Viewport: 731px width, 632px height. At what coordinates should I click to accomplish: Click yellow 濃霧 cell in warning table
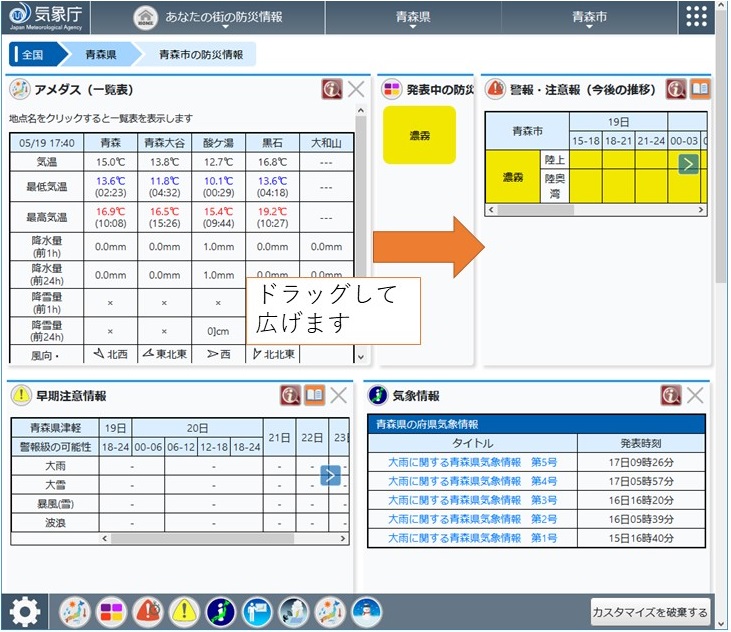[x=512, y=177]
